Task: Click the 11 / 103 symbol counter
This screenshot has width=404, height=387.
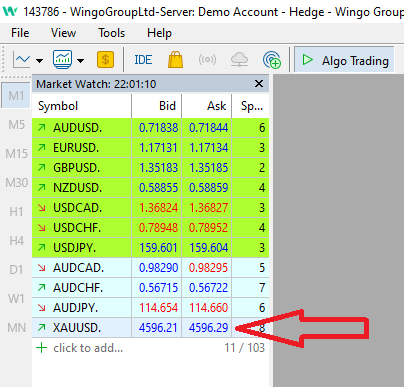Action: [x=245, y=348]
